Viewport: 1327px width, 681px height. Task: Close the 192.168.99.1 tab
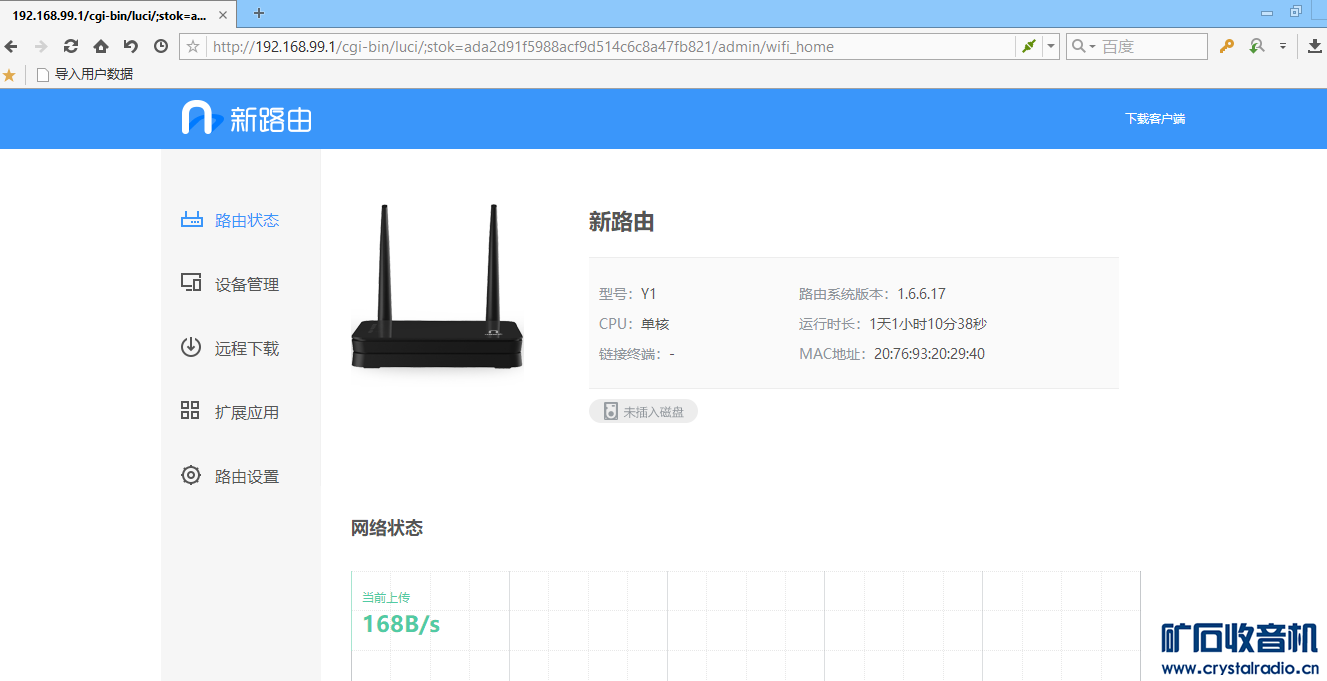pyautogui.click(x=223, y=15)
